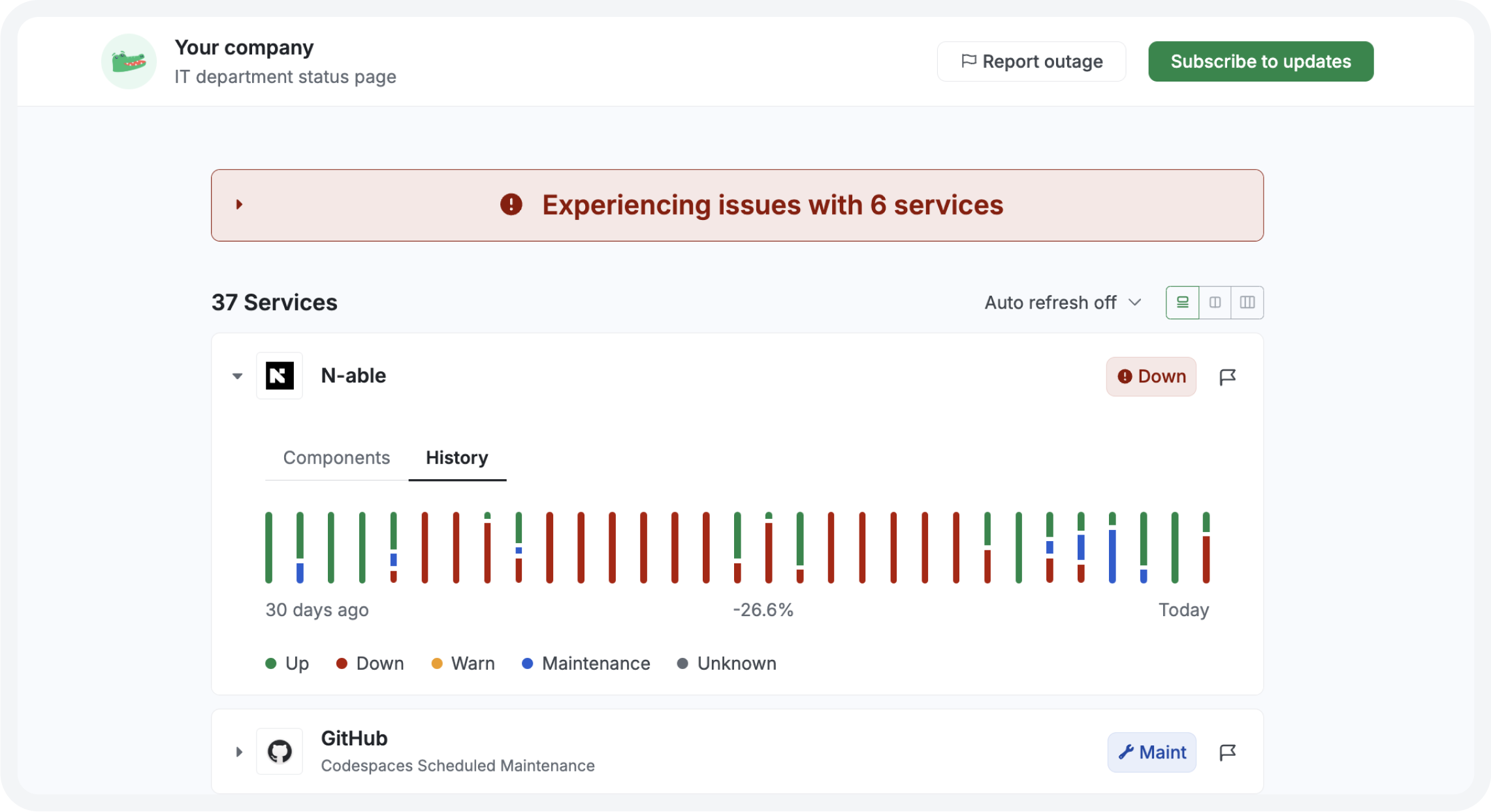Click the flag icon next to N-able's Down badge
This screenshot has width=1491, height=812.
coord(1228,377)
